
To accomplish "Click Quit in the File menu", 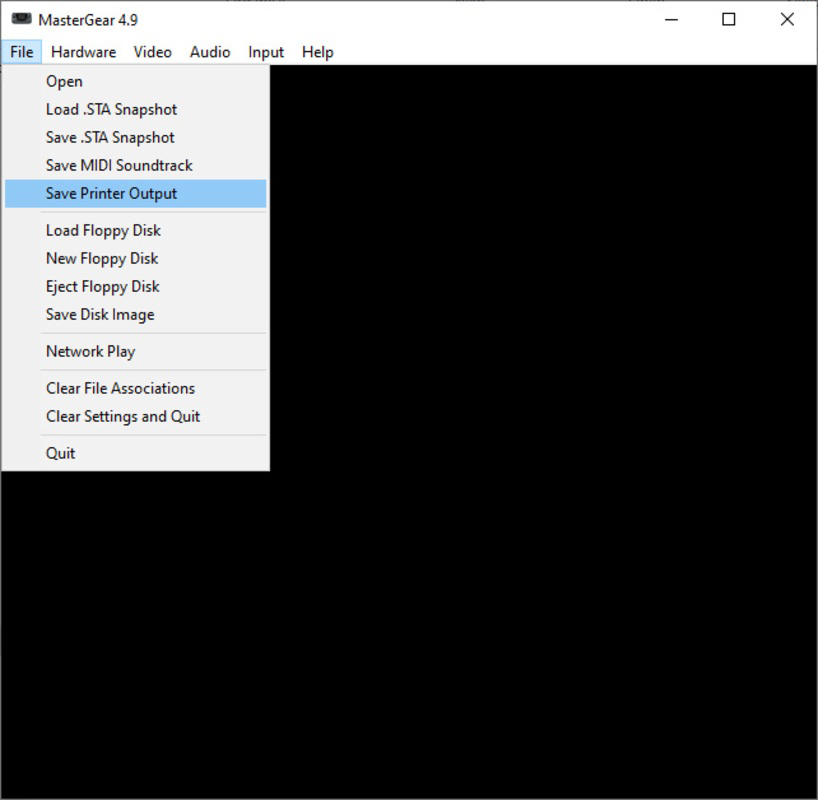I will pos(136,453).
